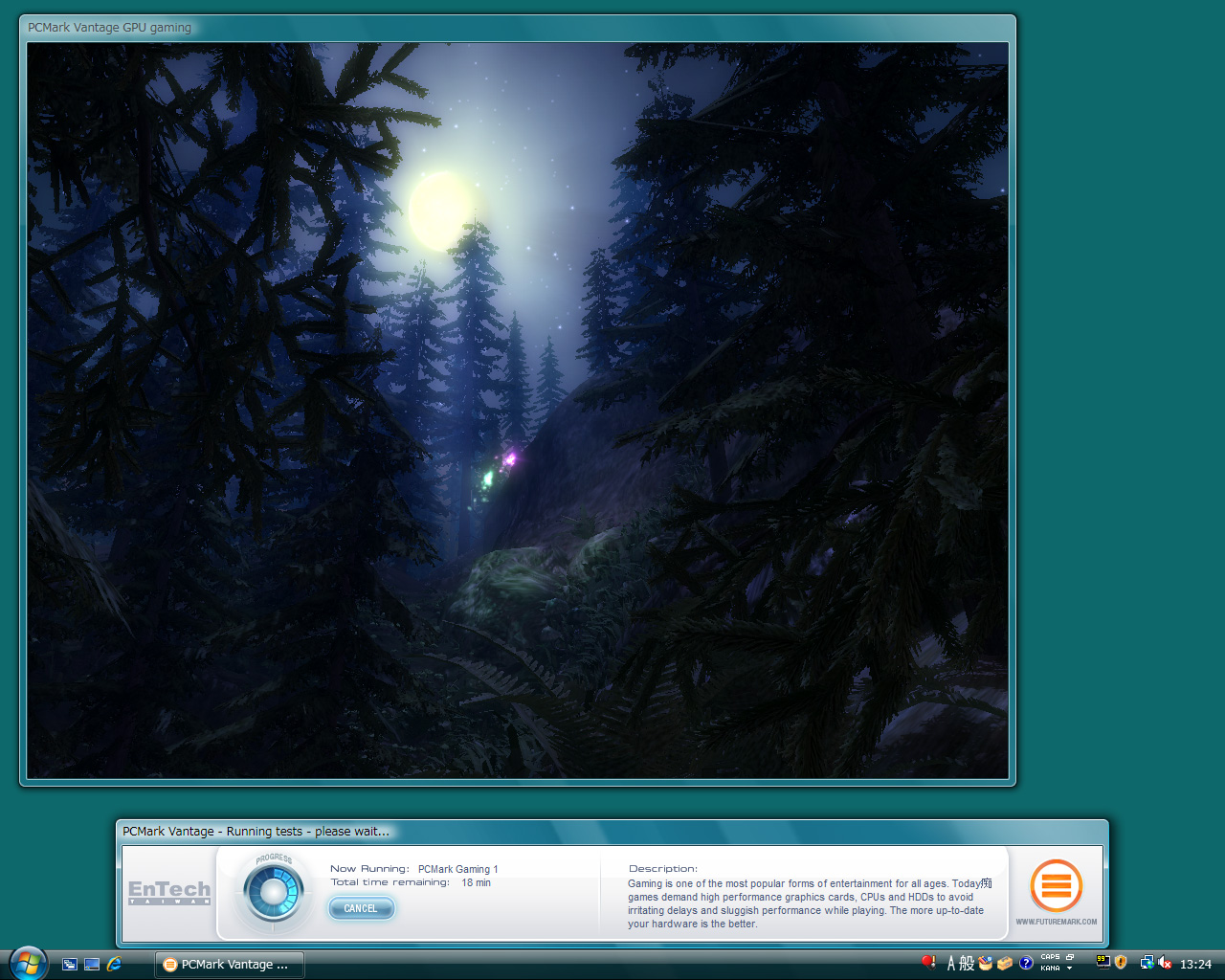Open the IME dictionary tool icon
The height and width of the screenshot is (980, 1225).
986,964
